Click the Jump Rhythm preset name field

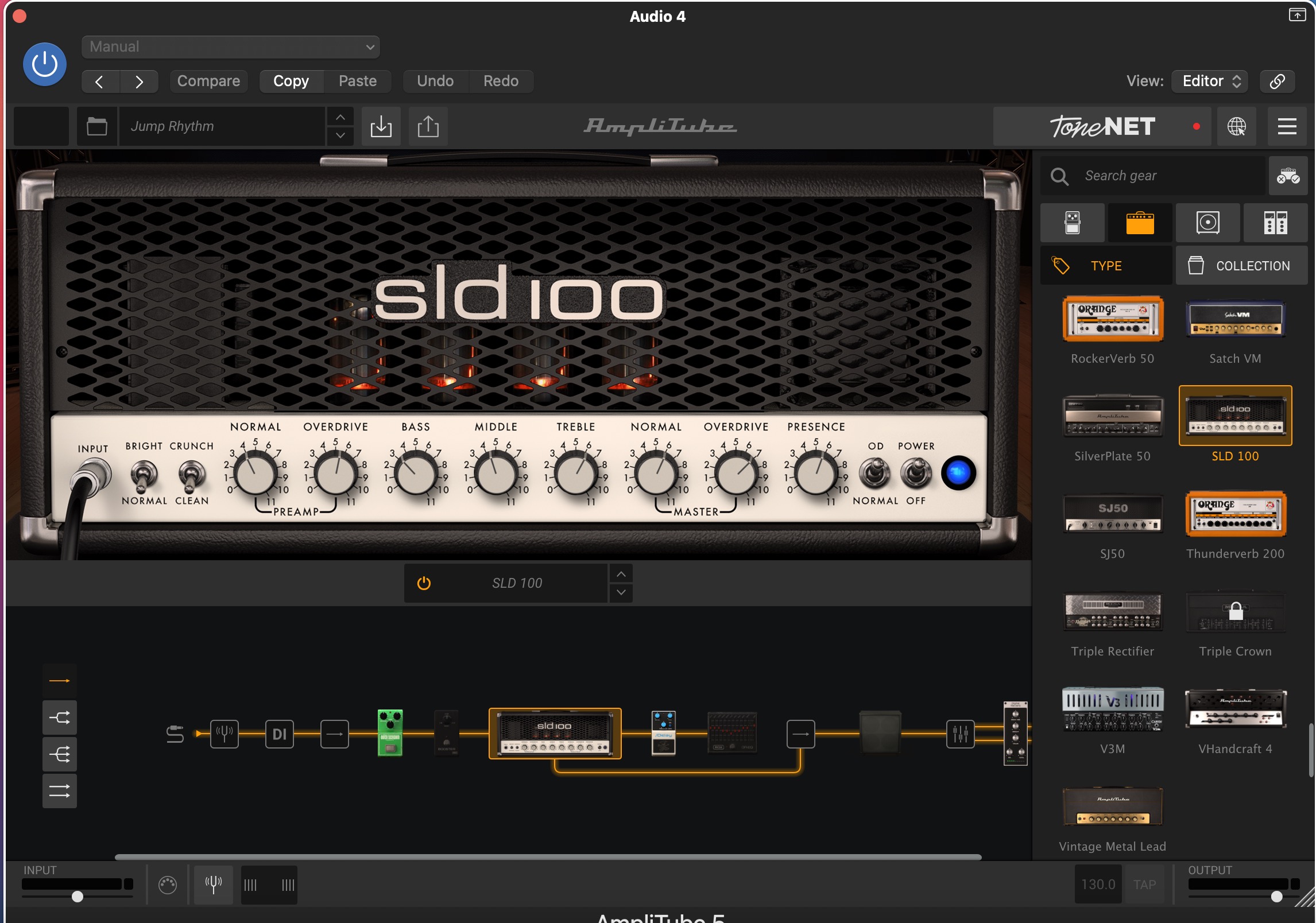click(222, 126)
